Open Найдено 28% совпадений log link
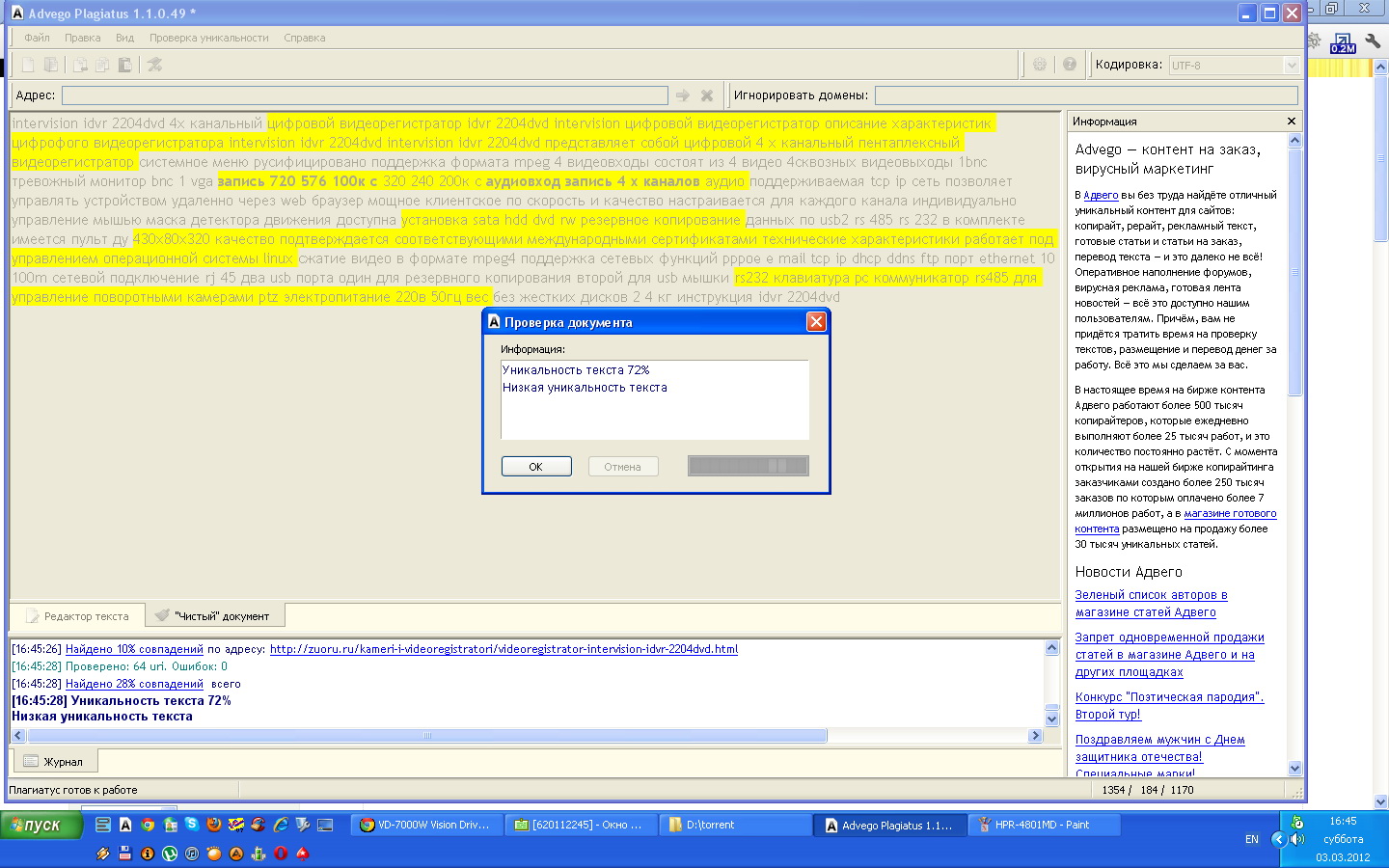This screenshot has width=1389, height=868. (x=134, y=684)
